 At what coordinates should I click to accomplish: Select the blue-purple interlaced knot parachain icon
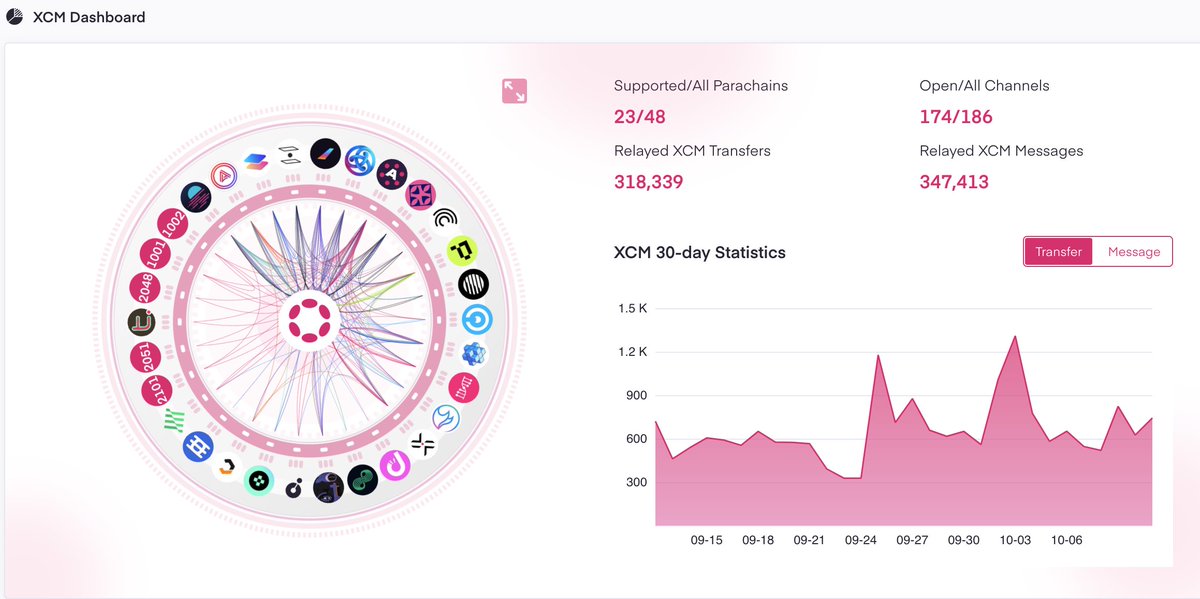(x=359, y=159)
